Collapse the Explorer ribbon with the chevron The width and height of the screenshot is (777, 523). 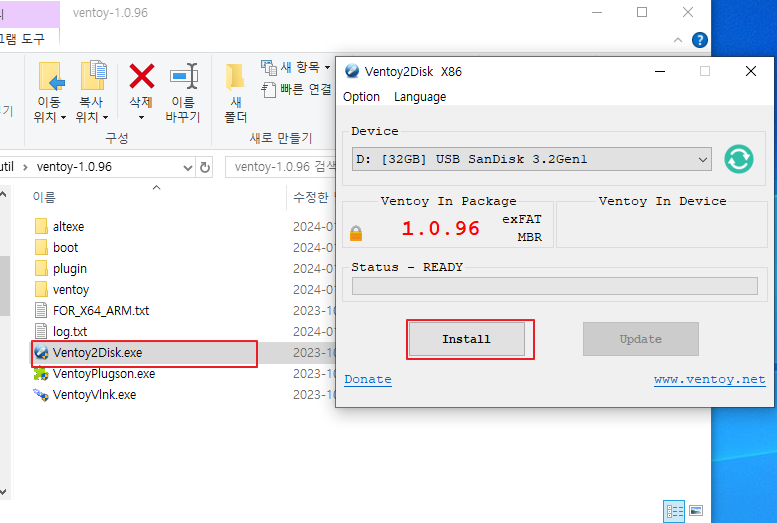coord(678,40)
